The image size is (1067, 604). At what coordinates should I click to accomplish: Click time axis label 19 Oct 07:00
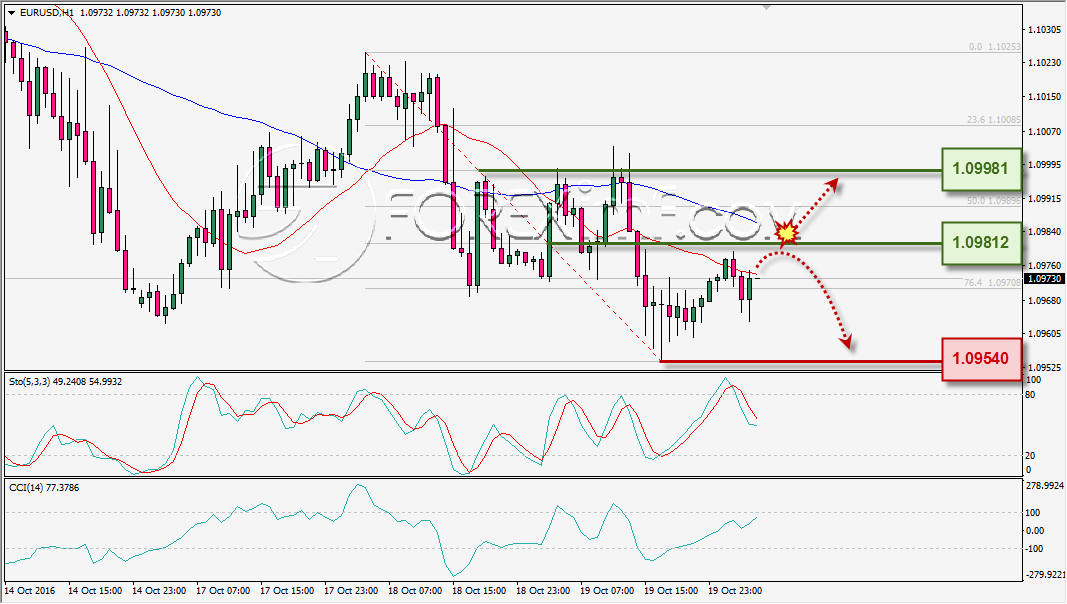point(607,590)
